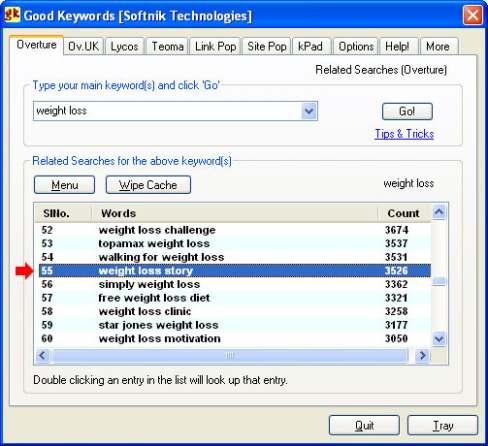Sort by the Count column header
Viewport: 488px width, 446px height.
click(404, 213)
